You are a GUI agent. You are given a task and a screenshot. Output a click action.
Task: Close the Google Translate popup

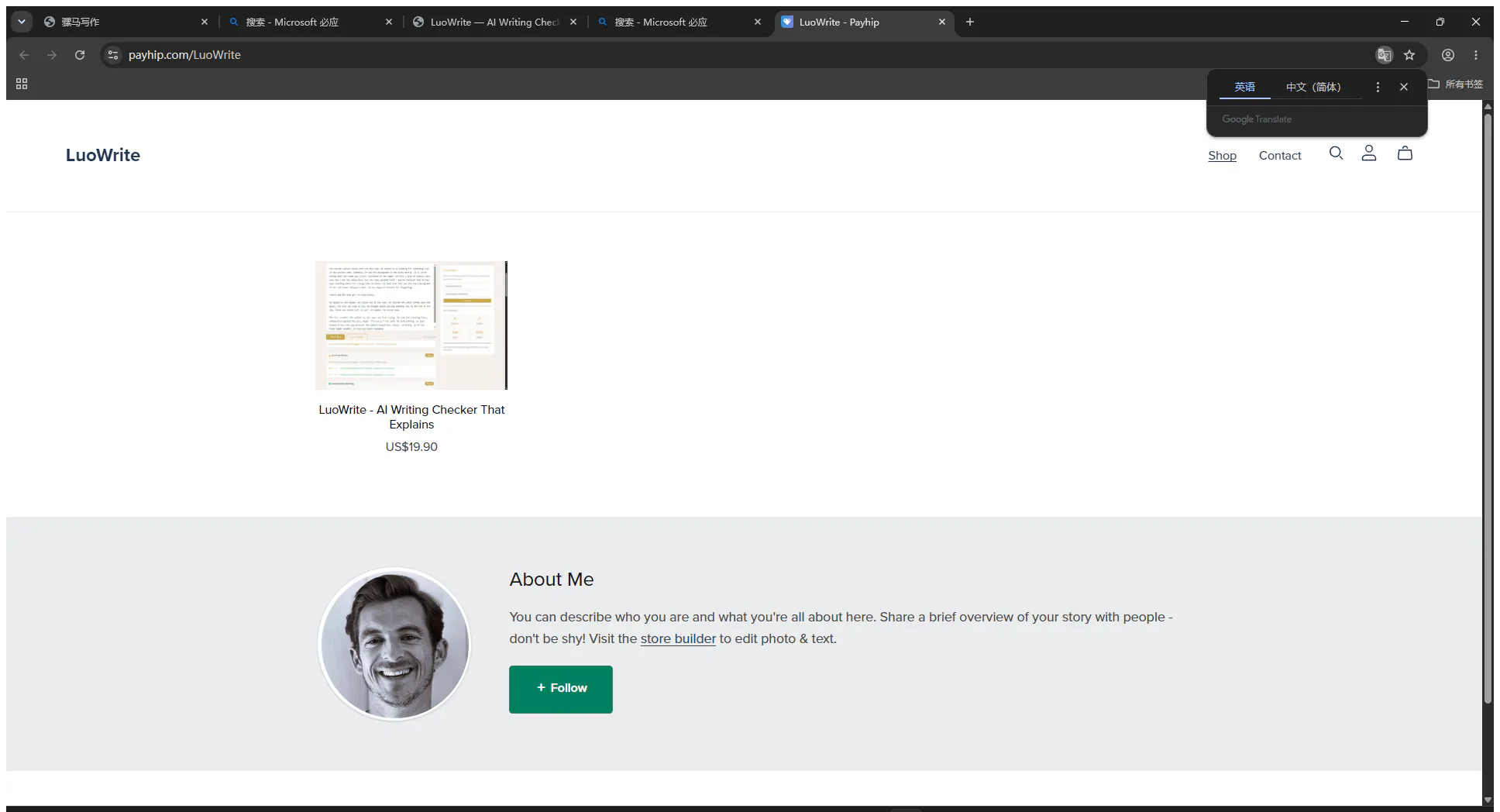click(1404, 87)
